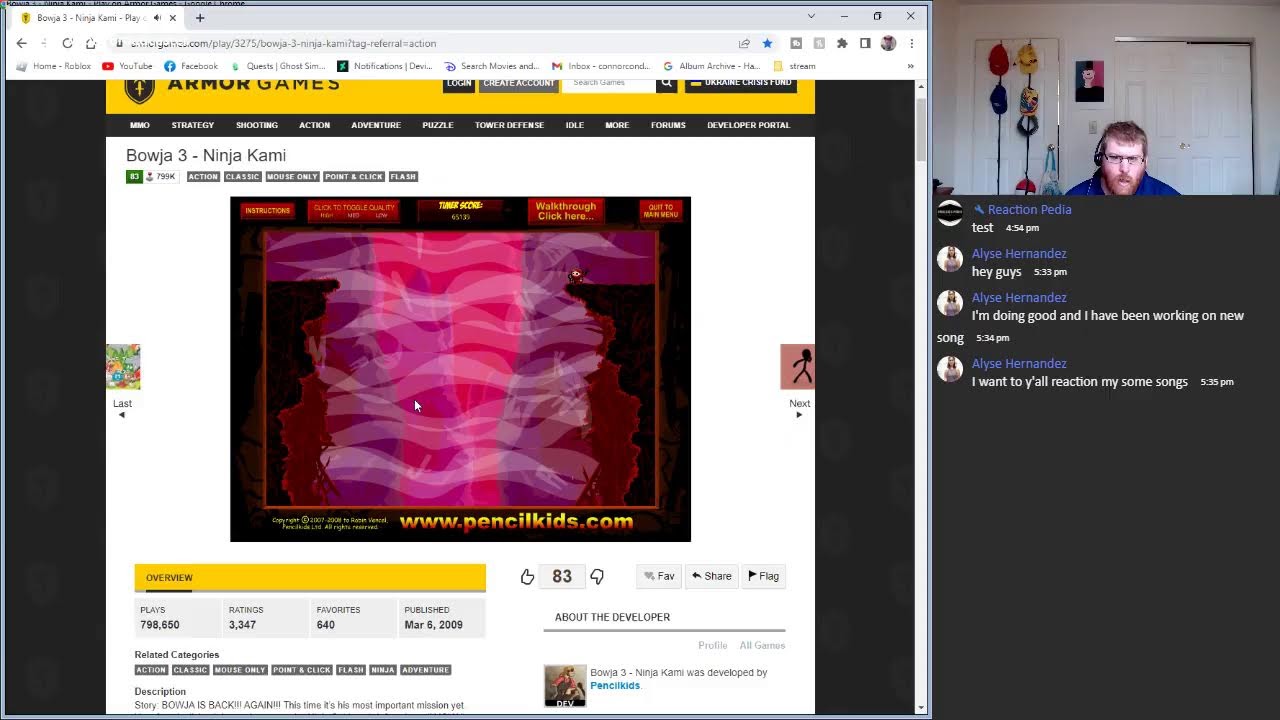Click the magnifying glass search icon
Image resolution: width=1280 pixels, height=720 pixels.
point(666,84)
